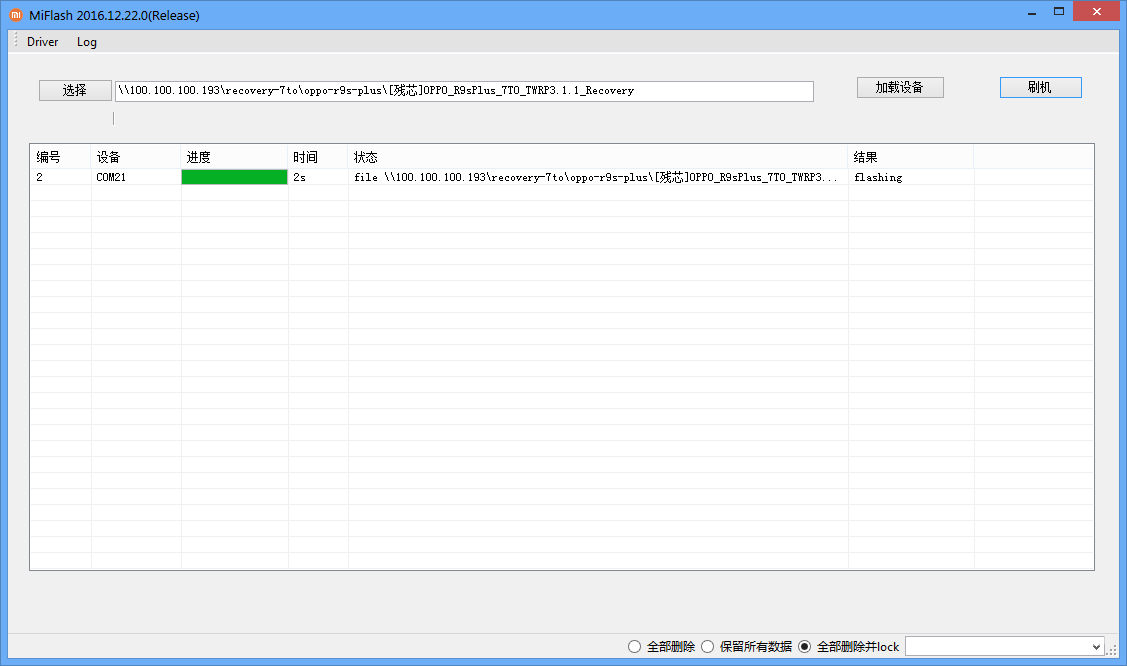Open the Log menu

(x=87, y=42)
